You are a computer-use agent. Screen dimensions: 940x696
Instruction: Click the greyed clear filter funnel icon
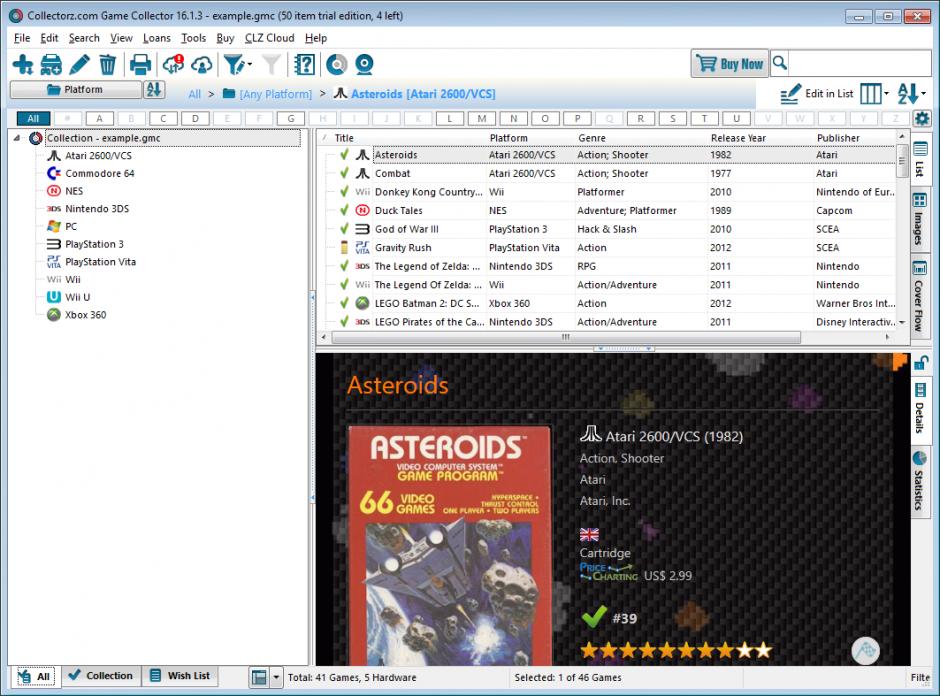pos(272,64)
